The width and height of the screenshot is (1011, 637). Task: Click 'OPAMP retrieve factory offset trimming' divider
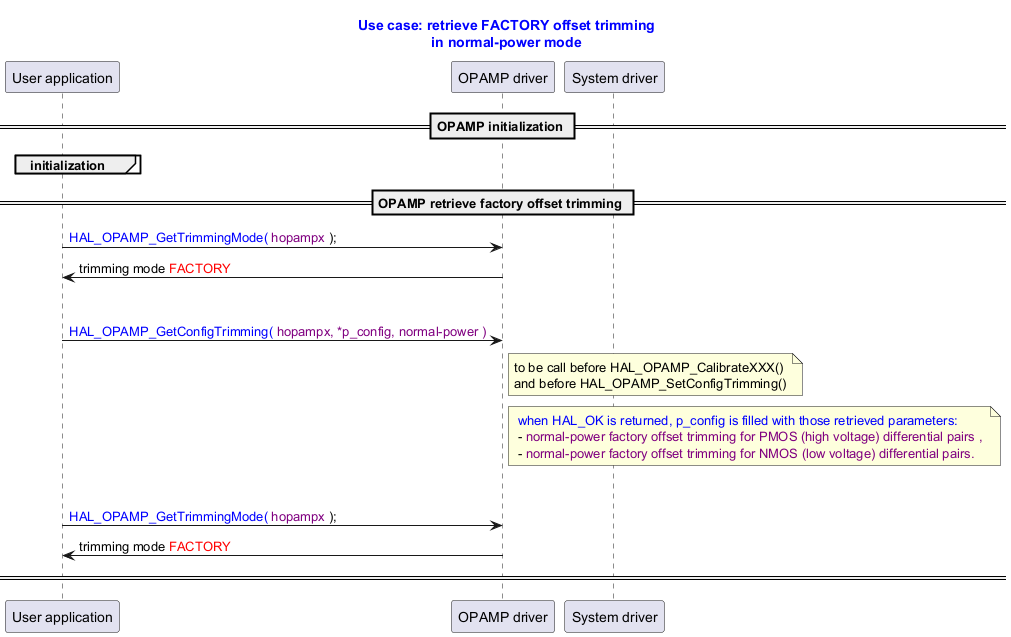point(502,204)
